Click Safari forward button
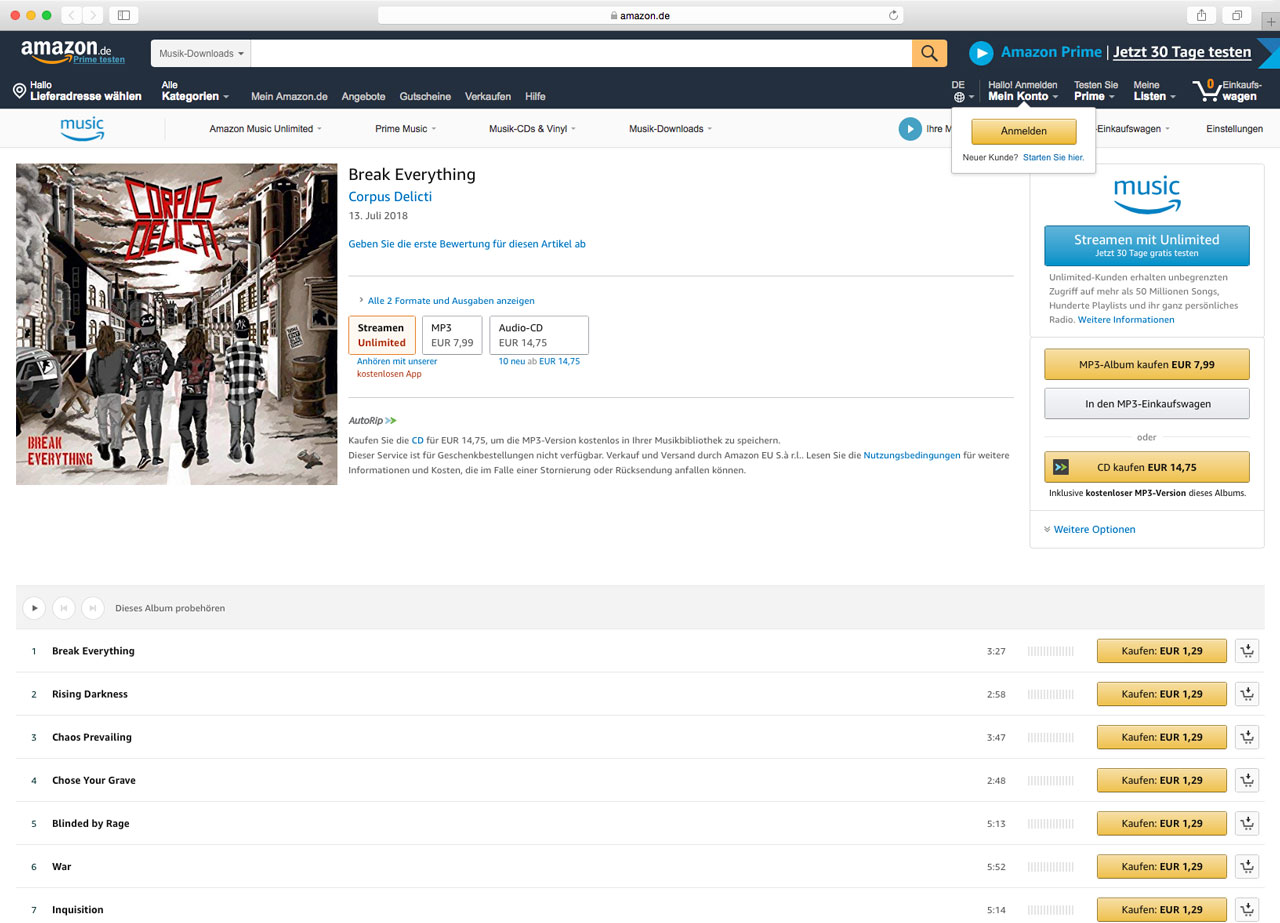Image resolution: width=1280 pixels, height=923 pixels. click(x=94, y=15)
